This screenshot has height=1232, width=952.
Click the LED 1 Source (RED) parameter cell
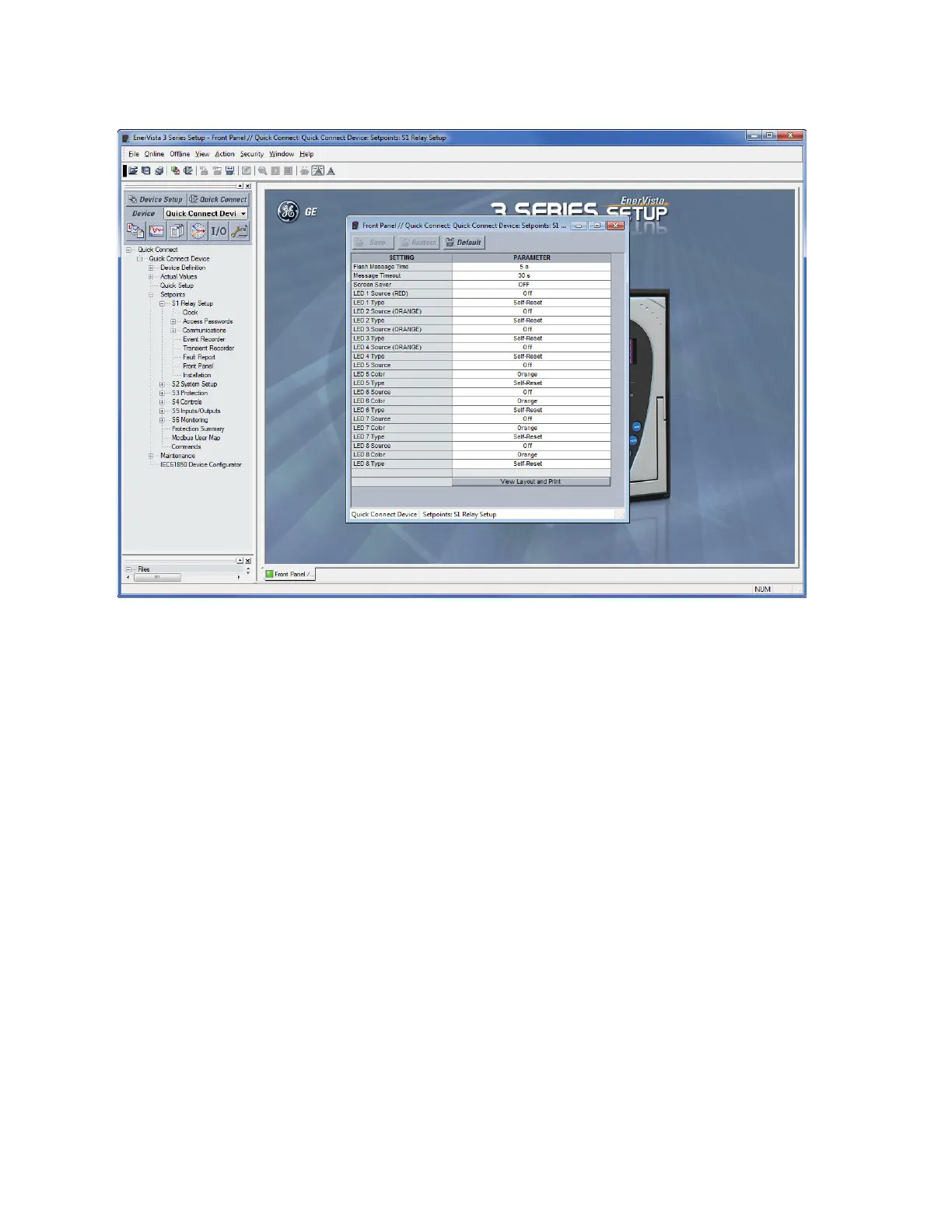tap(531, 293)
